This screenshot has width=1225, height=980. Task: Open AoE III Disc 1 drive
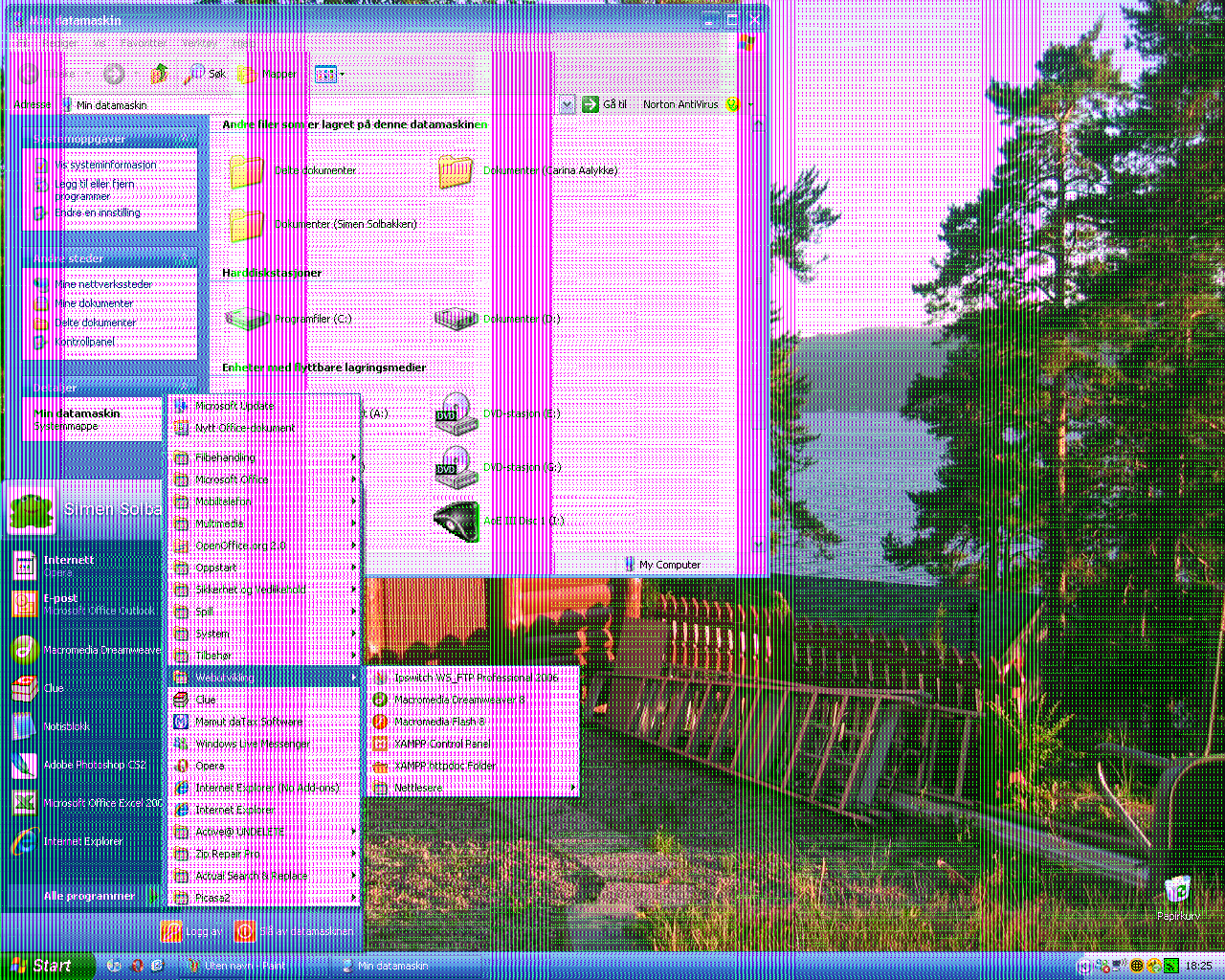500,521
